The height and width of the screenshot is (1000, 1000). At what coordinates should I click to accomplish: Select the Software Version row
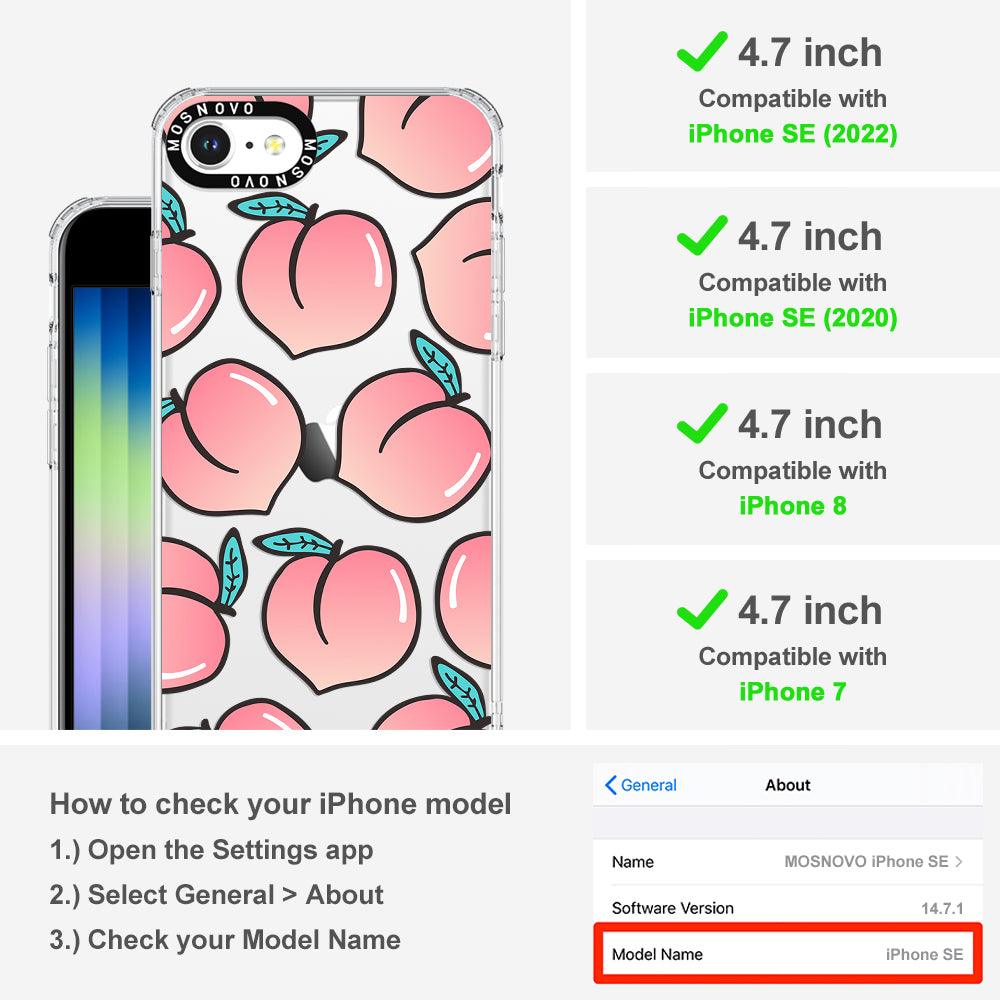788,908
